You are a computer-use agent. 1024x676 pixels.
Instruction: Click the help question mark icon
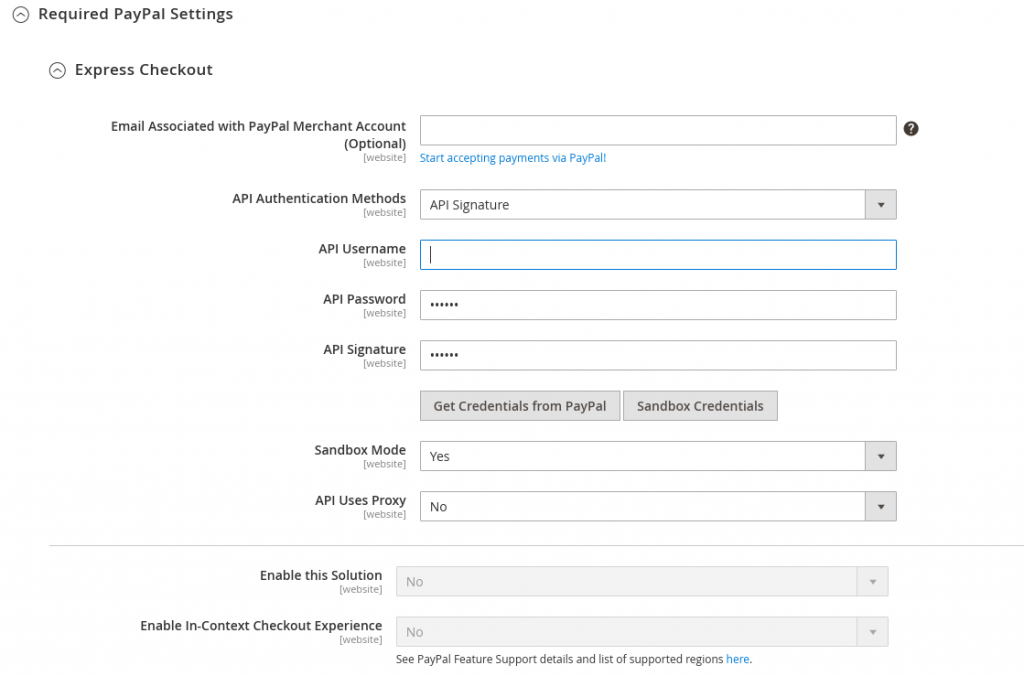pos(911,129)
